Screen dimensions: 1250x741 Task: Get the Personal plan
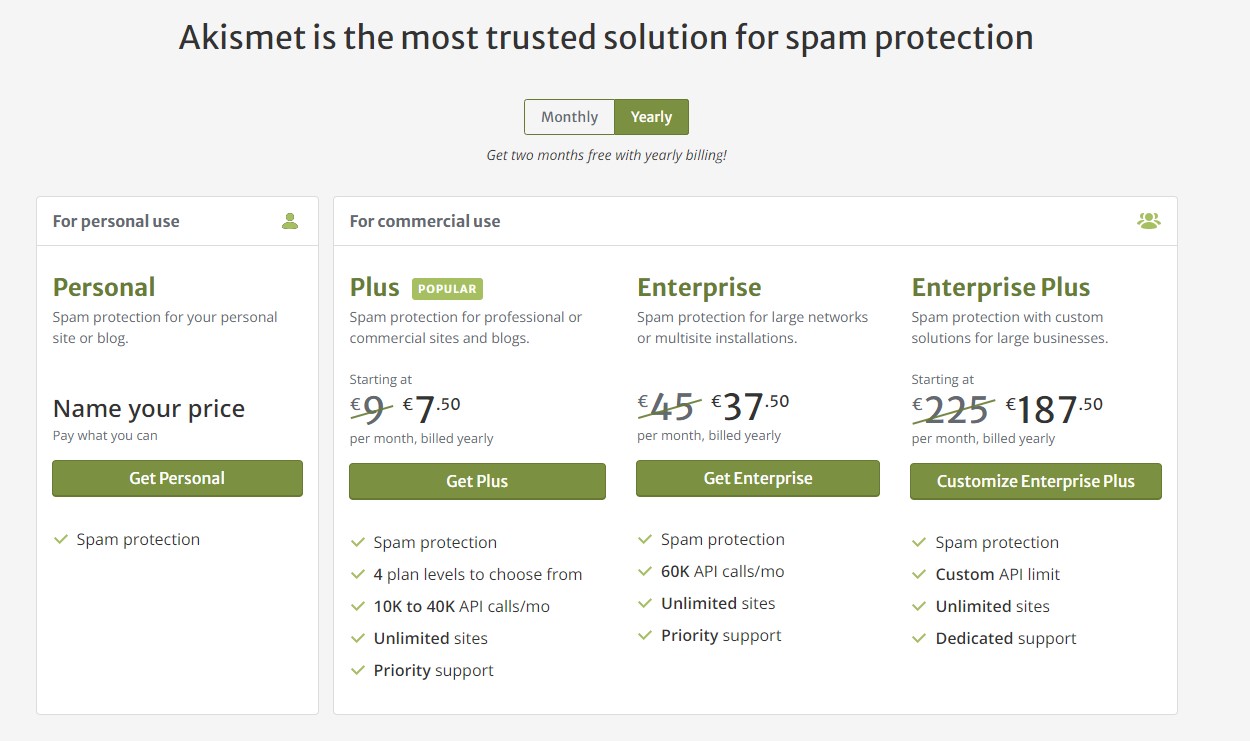point(177,478)
